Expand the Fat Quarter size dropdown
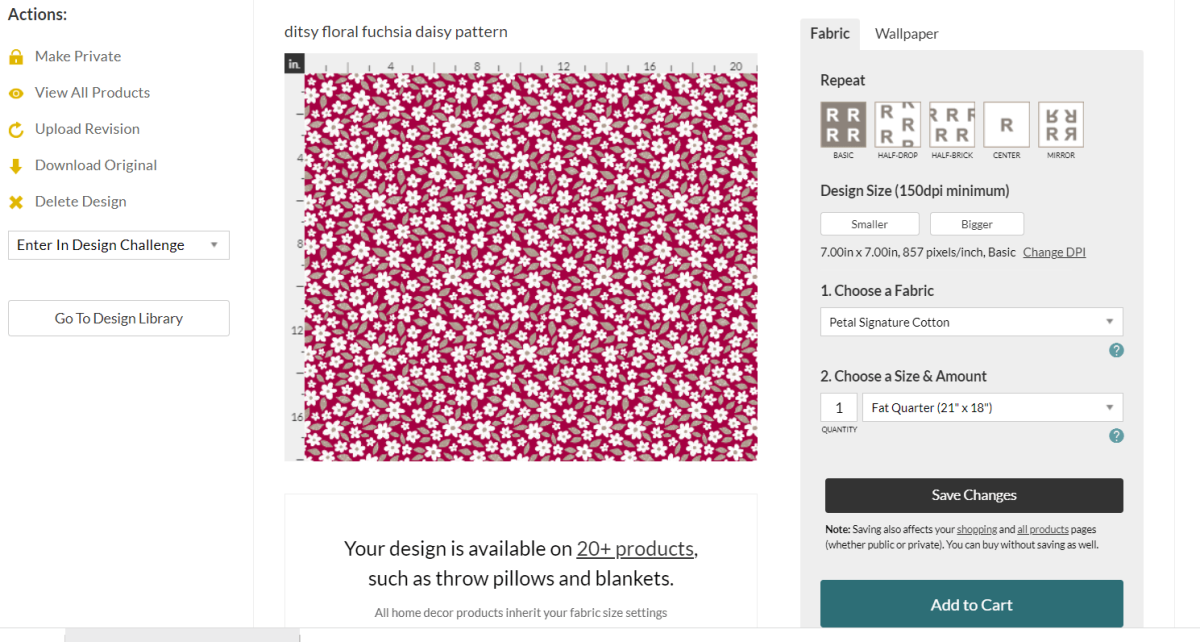The image size is (1200, 642). point(991,407)
